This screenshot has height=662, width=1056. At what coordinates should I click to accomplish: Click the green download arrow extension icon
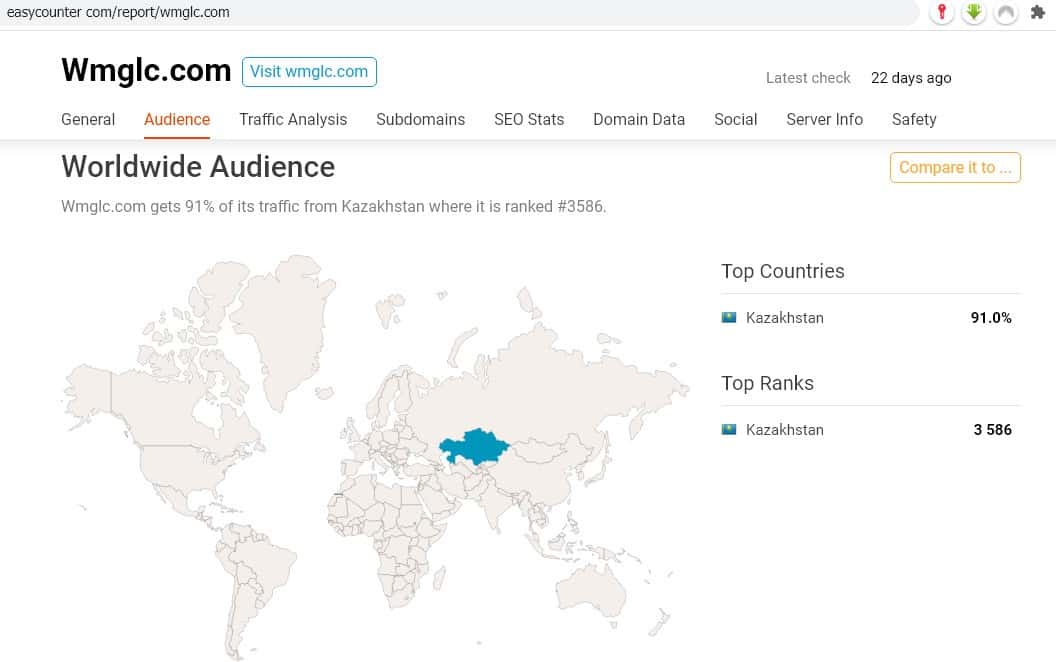pos(974,12)
